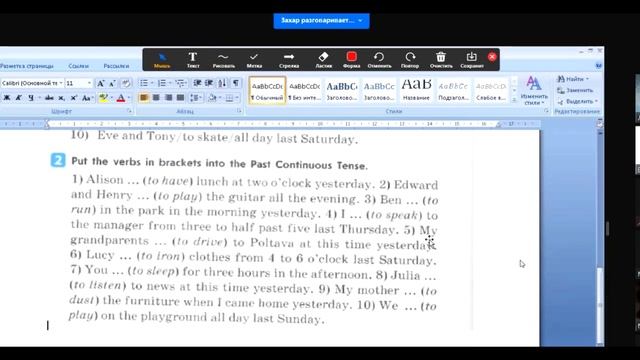
Task: Toggle italic formatting (К)
Action: 18,98
